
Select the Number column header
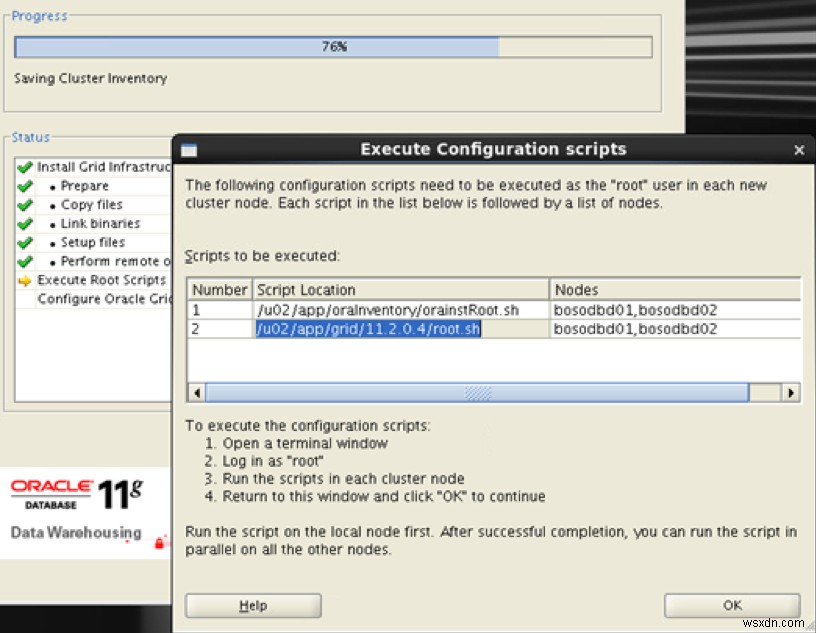(x=220, y=289)
